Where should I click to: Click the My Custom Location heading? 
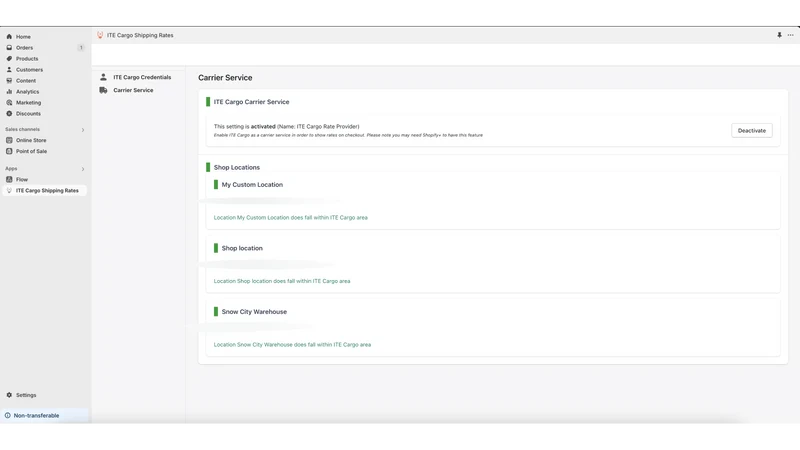click(252, 185)
